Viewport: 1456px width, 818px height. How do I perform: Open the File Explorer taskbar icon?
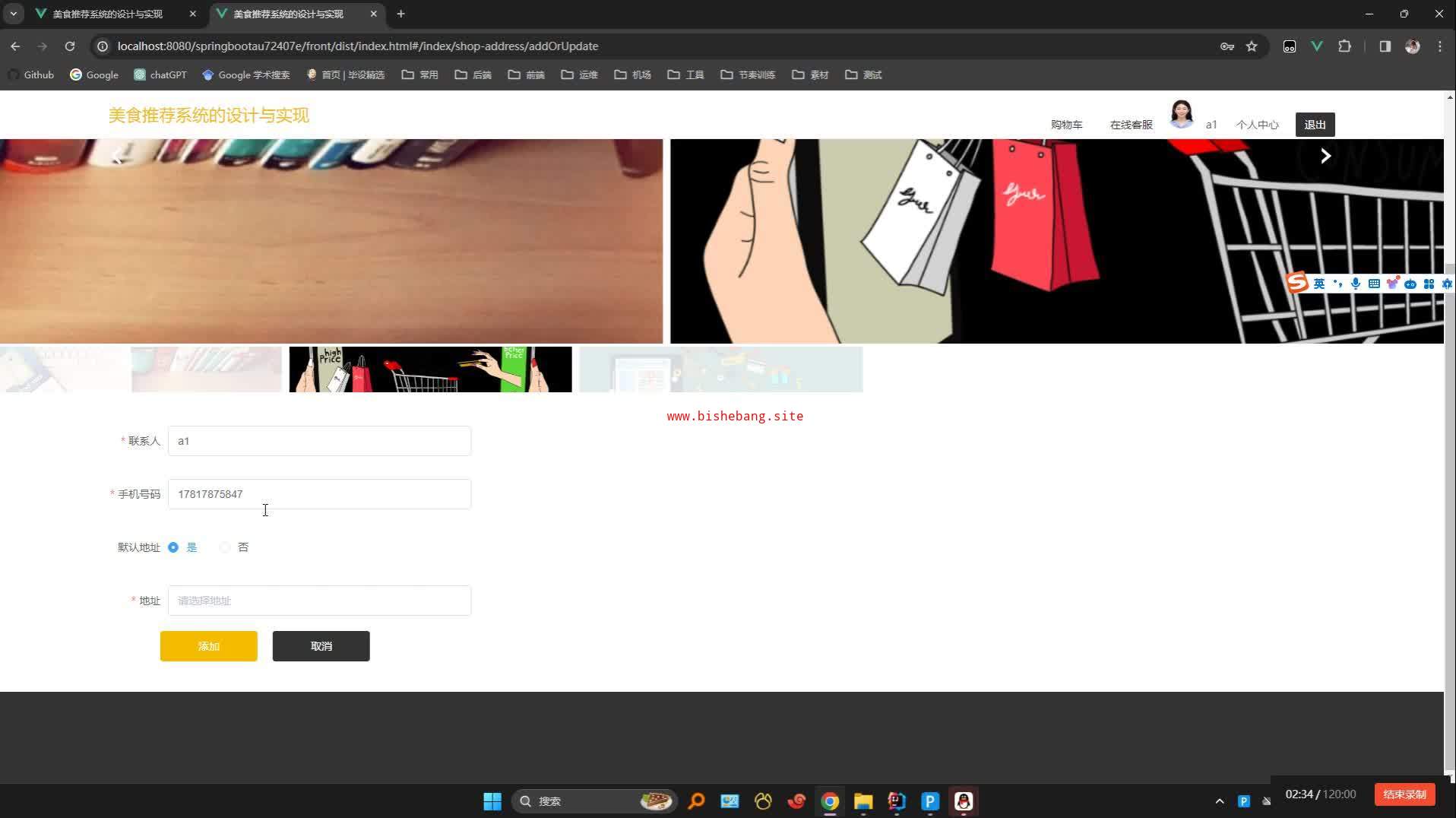[863, 801]
